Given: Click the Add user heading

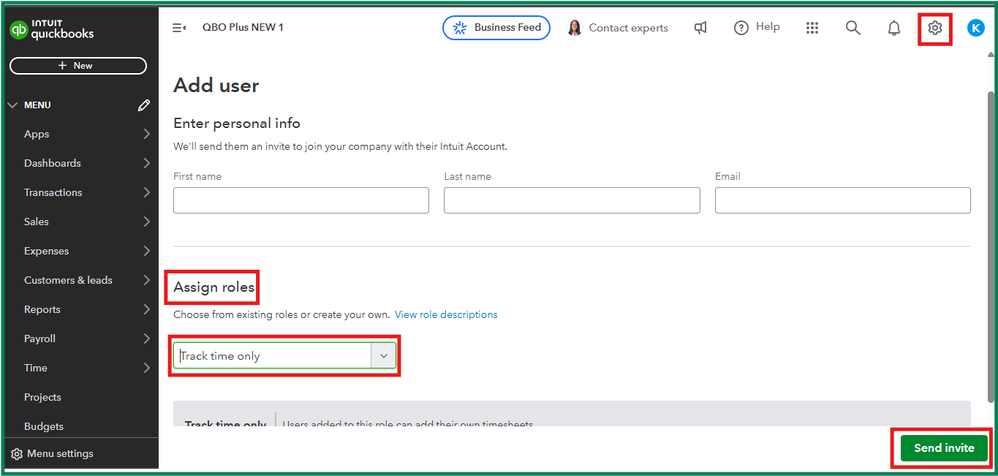Looking at the screenshot, I should tap(216, 85).
